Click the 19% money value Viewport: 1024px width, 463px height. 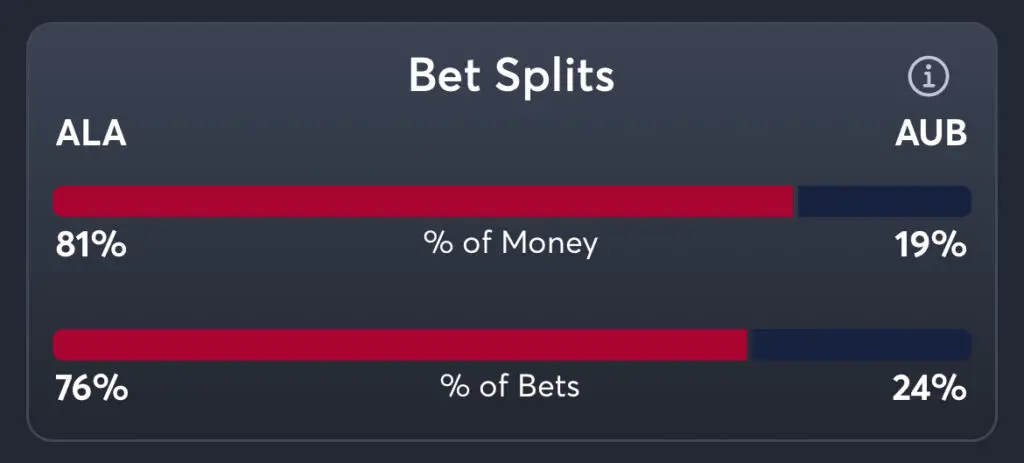[930, 244]
